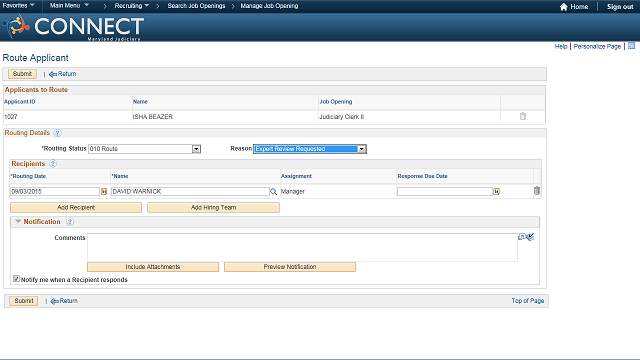Collapse the Notification section
Image resolution: width=640 pixels, height=360 pixels.
coord(18,221)
